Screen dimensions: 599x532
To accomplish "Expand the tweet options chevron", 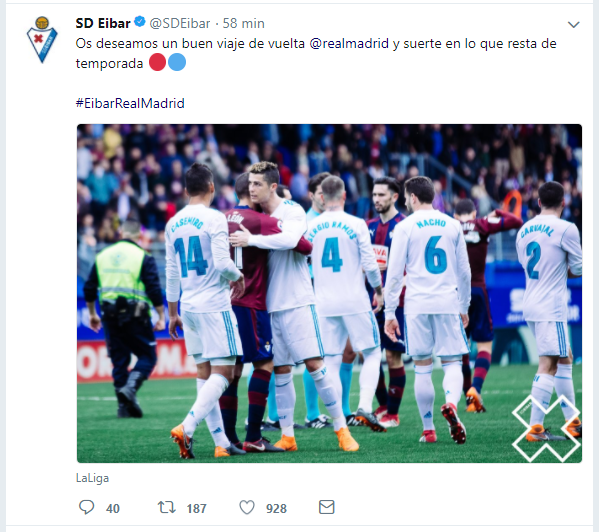I will coord(574,25).
